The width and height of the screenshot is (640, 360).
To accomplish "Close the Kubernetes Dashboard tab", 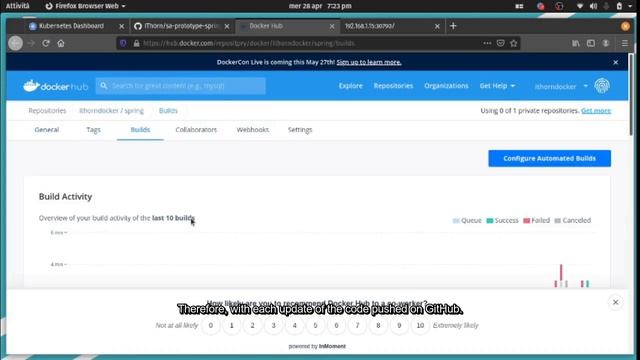I will click(121, 26).
